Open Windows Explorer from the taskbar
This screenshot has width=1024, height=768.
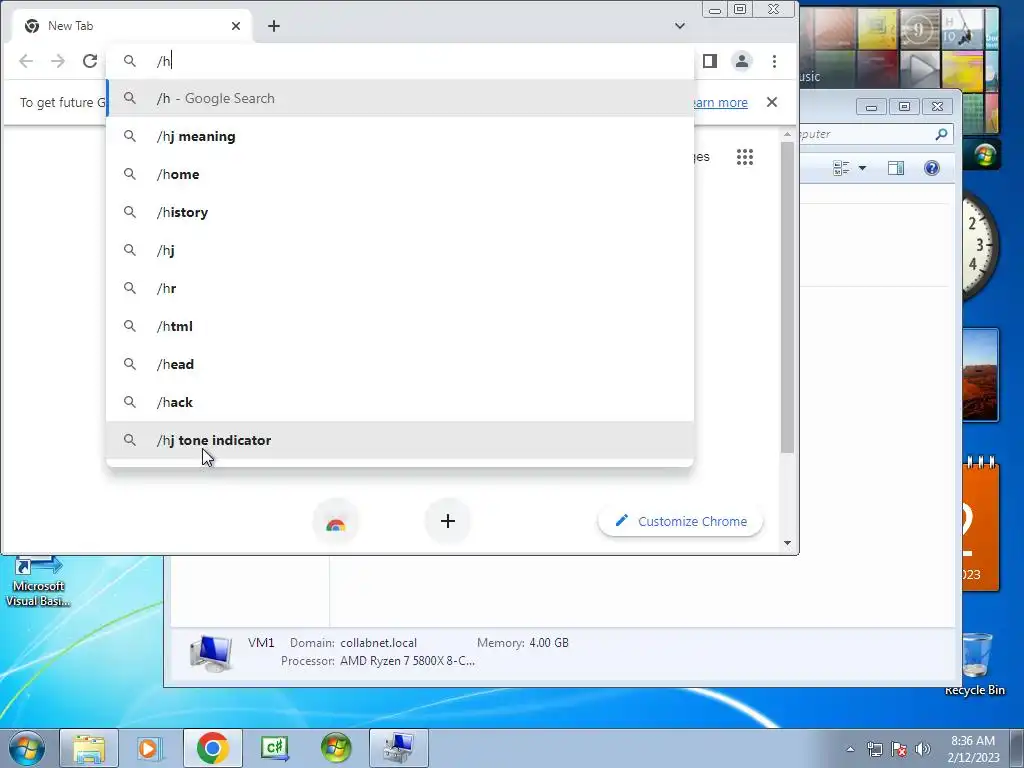(89, 748)
